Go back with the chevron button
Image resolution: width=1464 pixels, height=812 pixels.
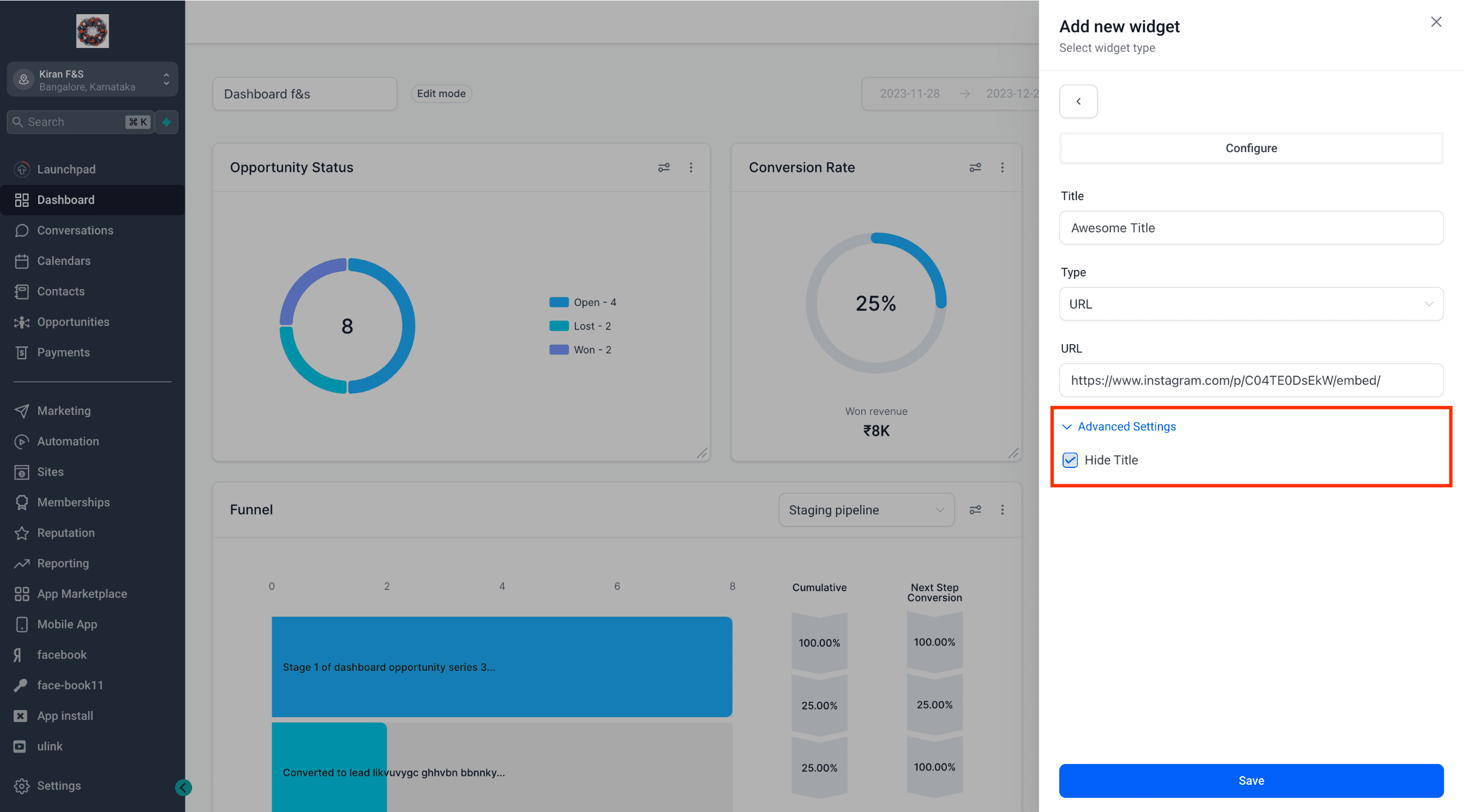point(1078,101)
